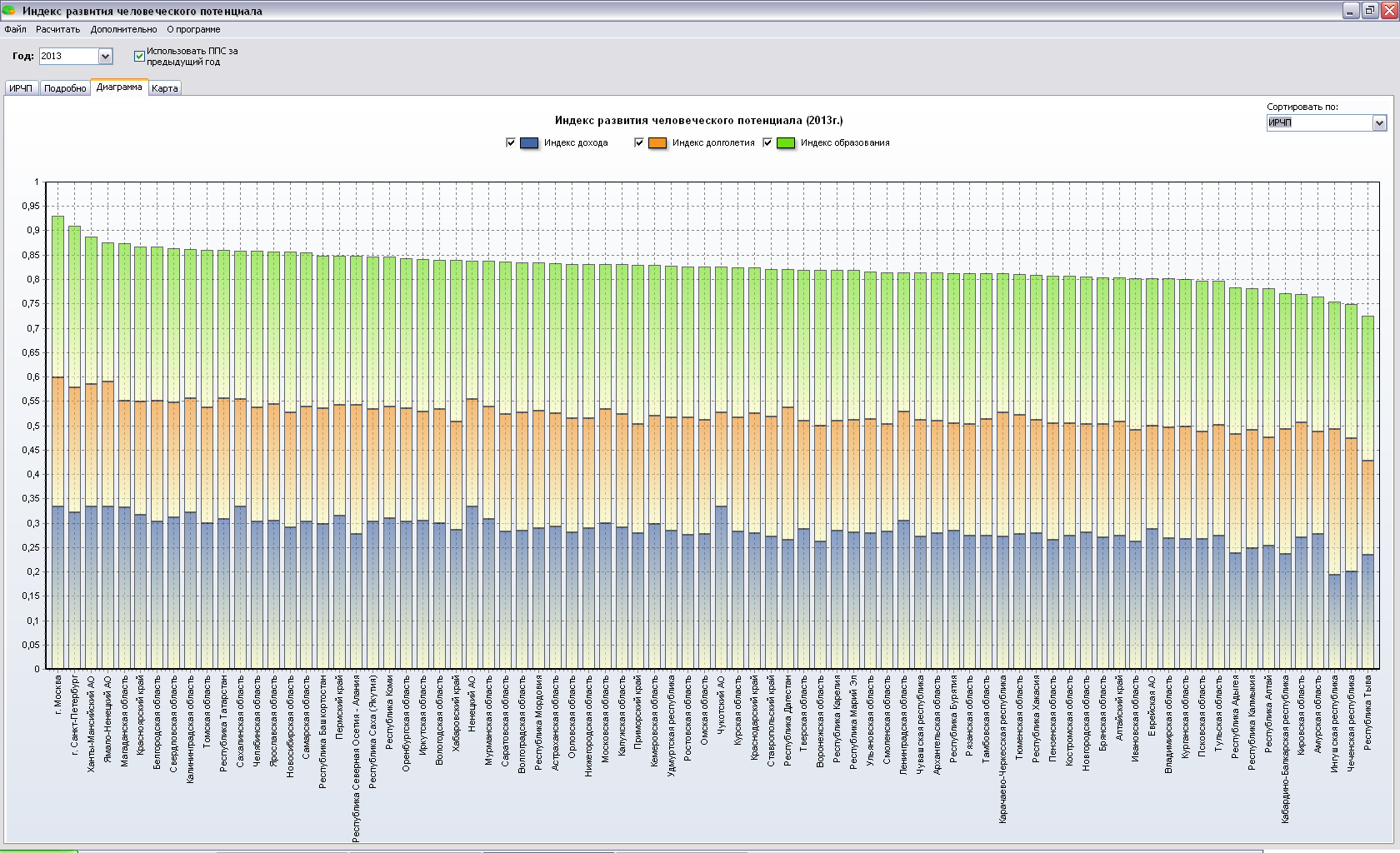Viewport: 1400px width, 853px height.
Task: Open the Расчитать menu
Action: click(58, 29)
